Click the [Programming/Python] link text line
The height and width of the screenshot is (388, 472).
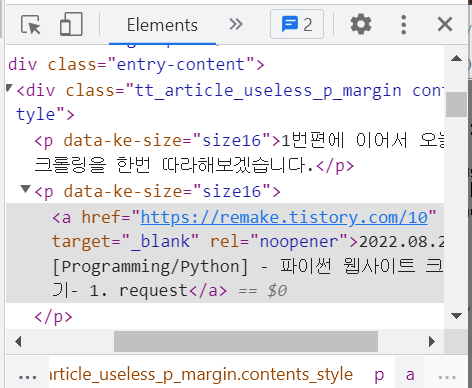247,266
